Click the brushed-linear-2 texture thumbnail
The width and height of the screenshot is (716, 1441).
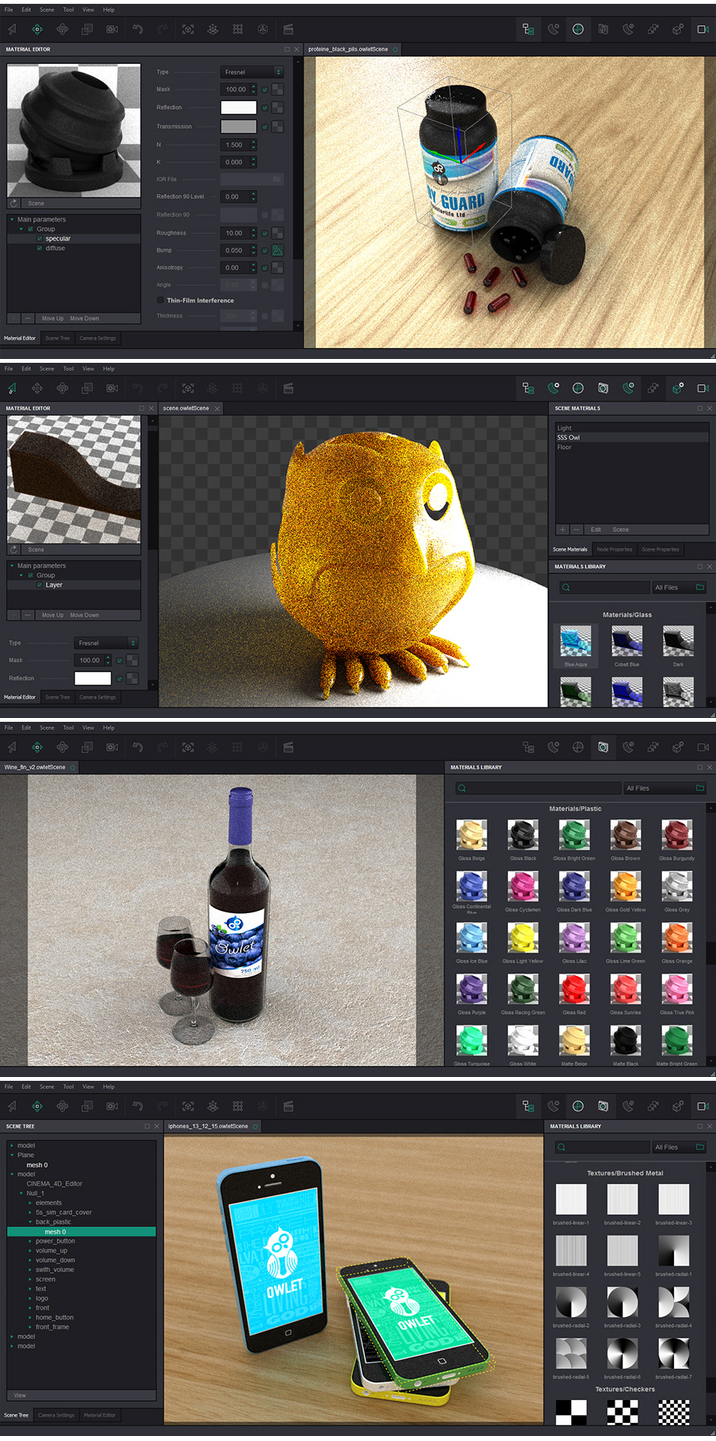point(622,1198)
